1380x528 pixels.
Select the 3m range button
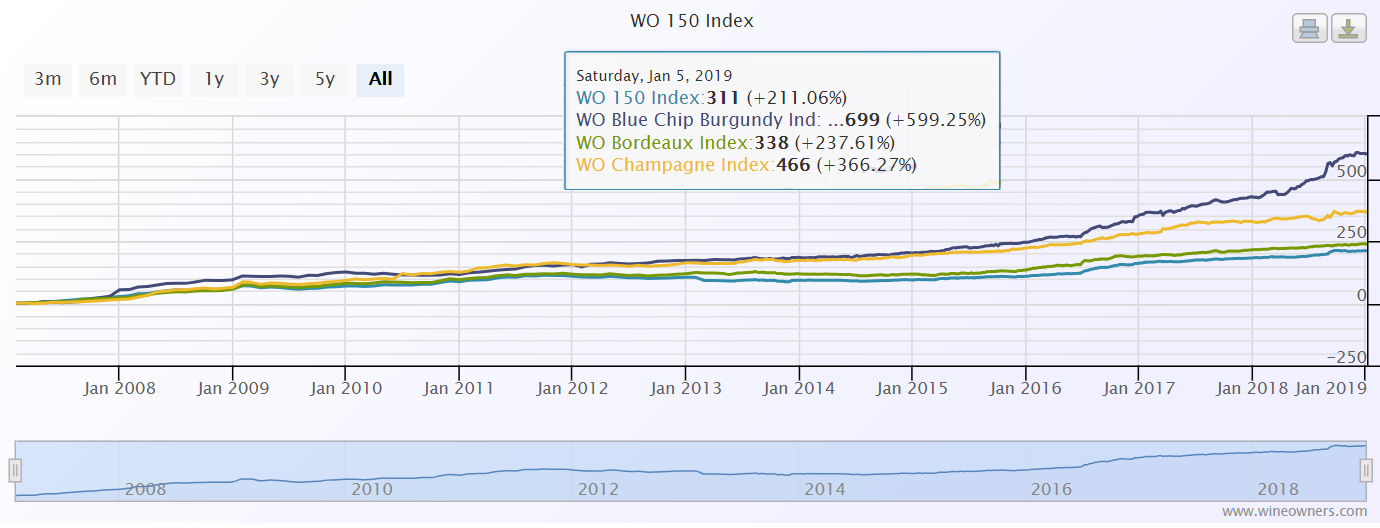point(48,79)
